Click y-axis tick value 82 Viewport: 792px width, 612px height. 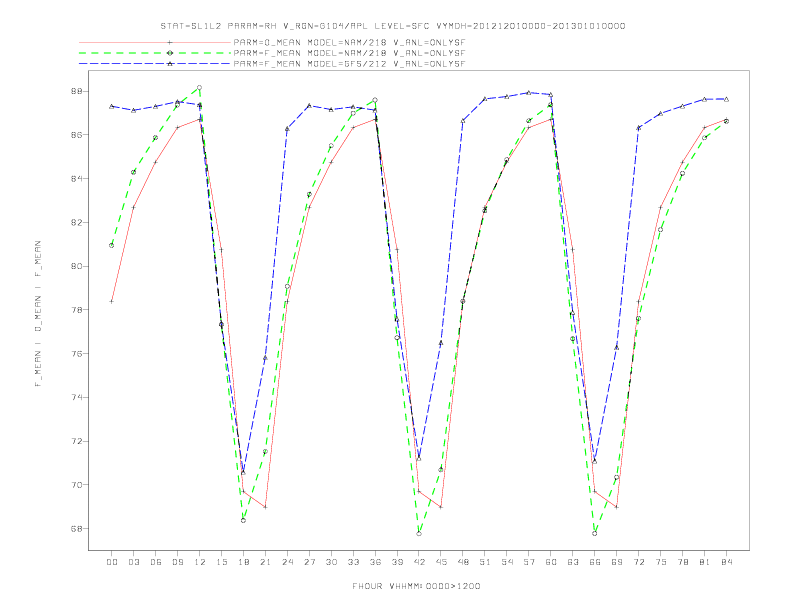point(76,223)
